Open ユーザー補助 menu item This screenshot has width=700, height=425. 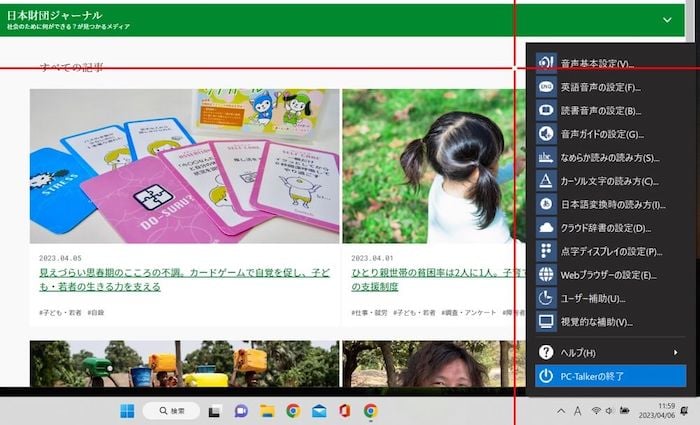[x=592, y=298]
